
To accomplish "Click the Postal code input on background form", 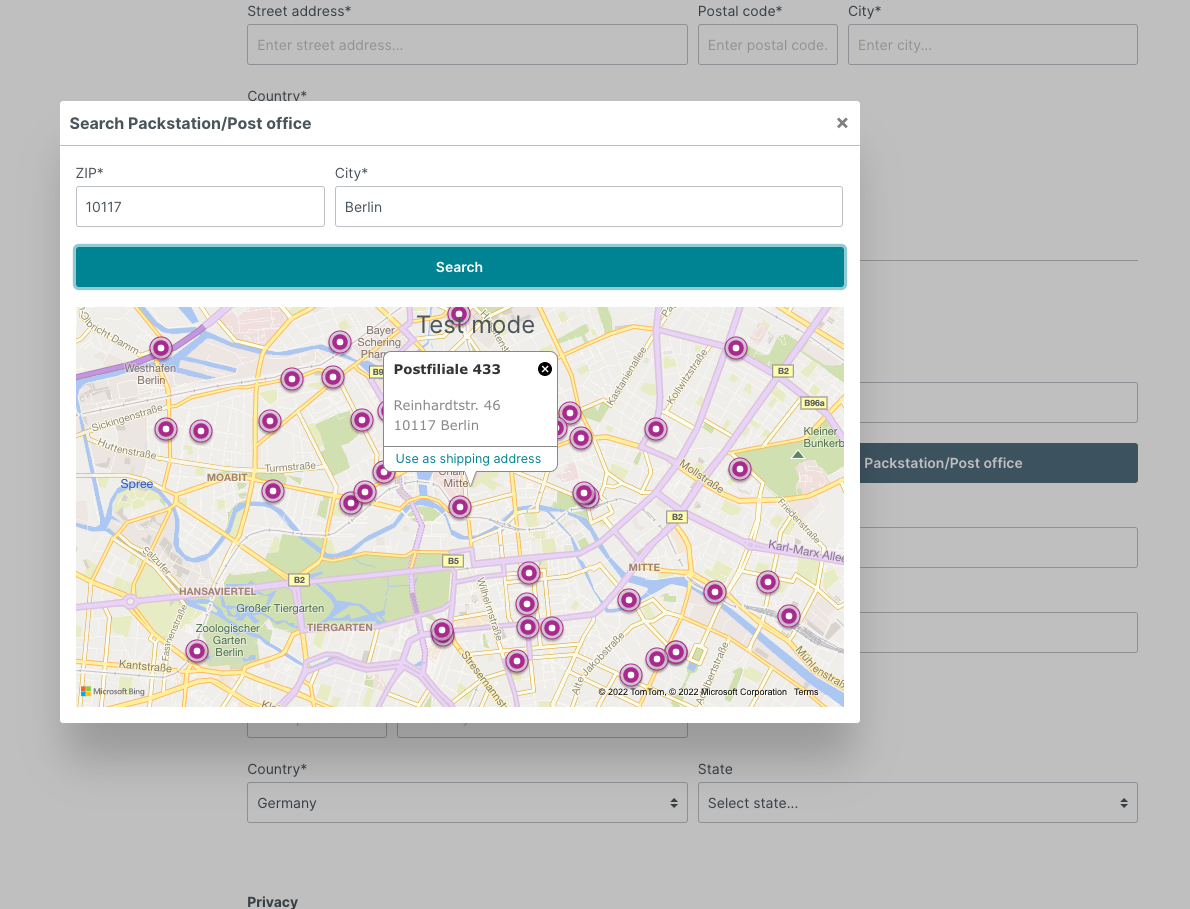I will [768, 45].
